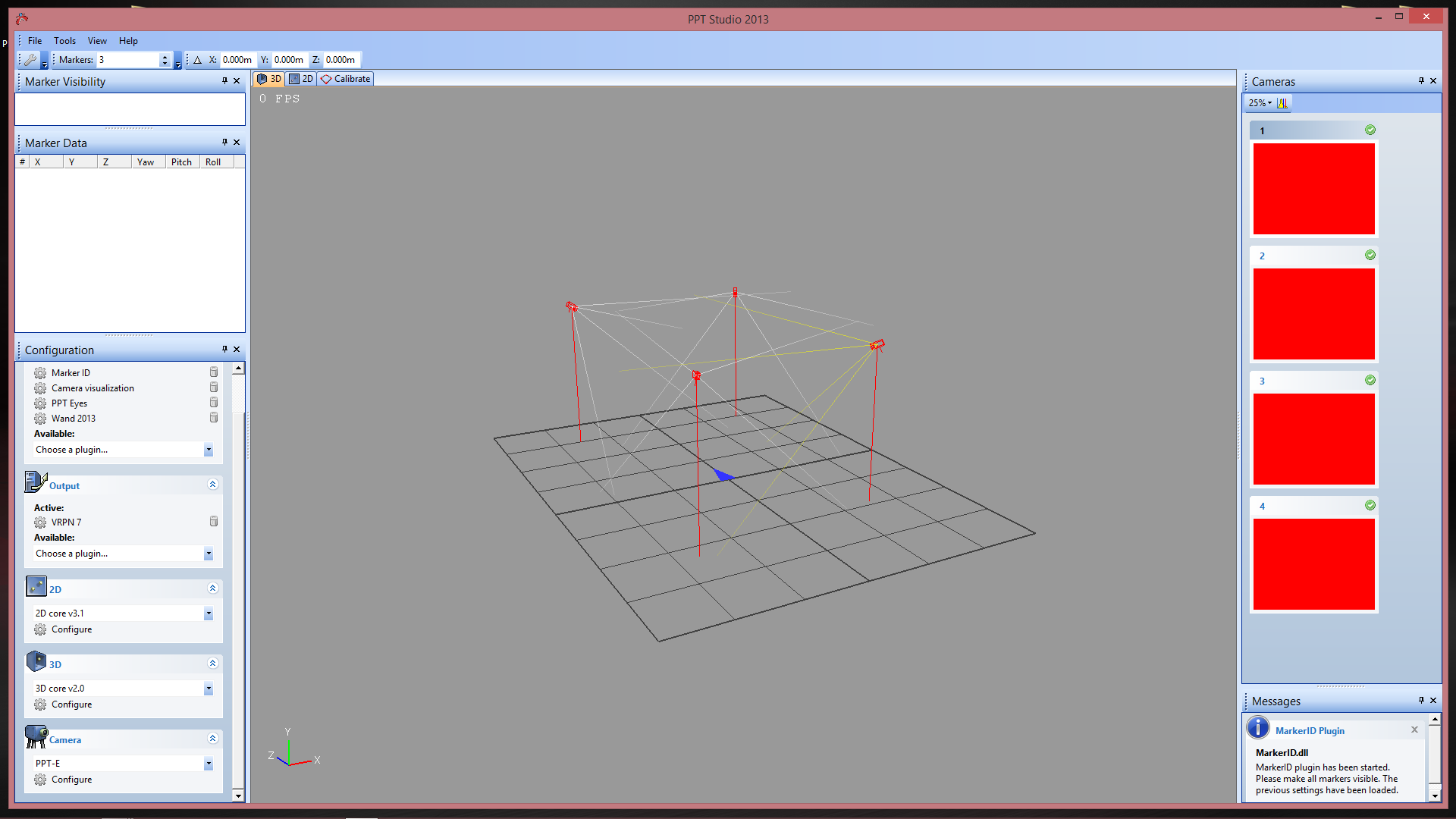
Task: Toggle the camera 1 green status checkmark
Action: (1370, 130)
